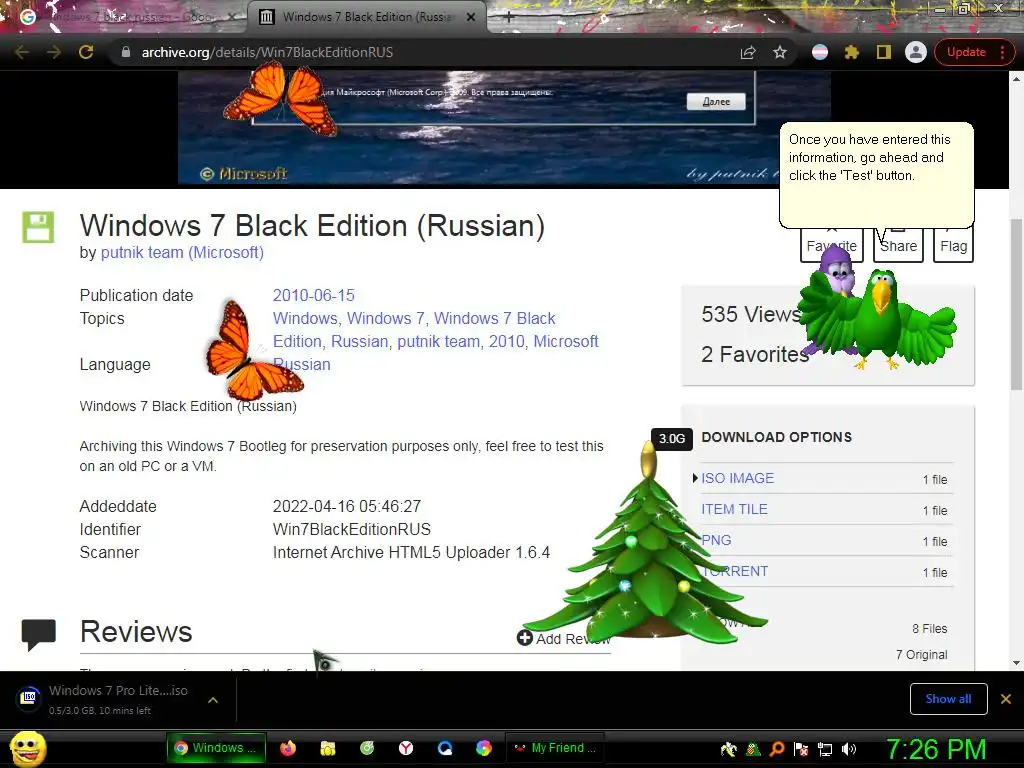Switch to 'My Friend ...' taskbar window
The width and height of the screenshot is (1024, 768).
coord(555,748)
